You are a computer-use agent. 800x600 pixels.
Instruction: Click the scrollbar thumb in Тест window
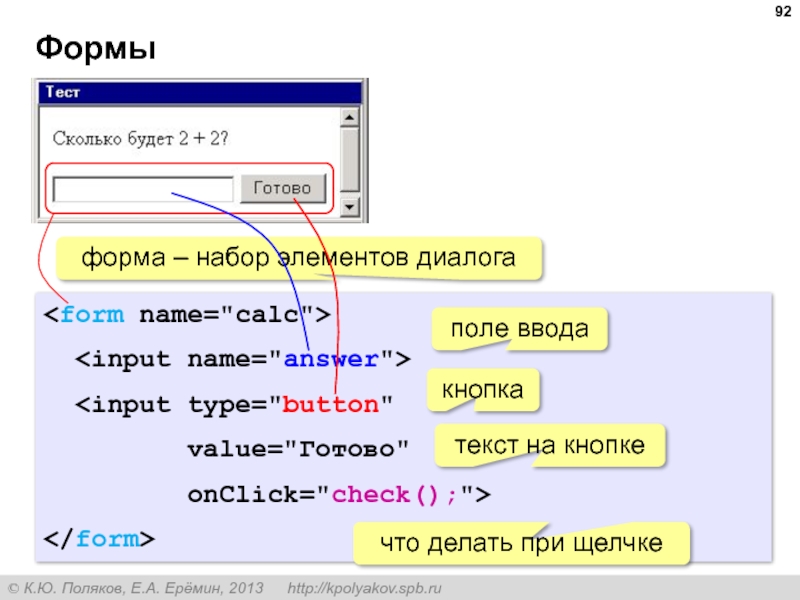click(349, 160)
